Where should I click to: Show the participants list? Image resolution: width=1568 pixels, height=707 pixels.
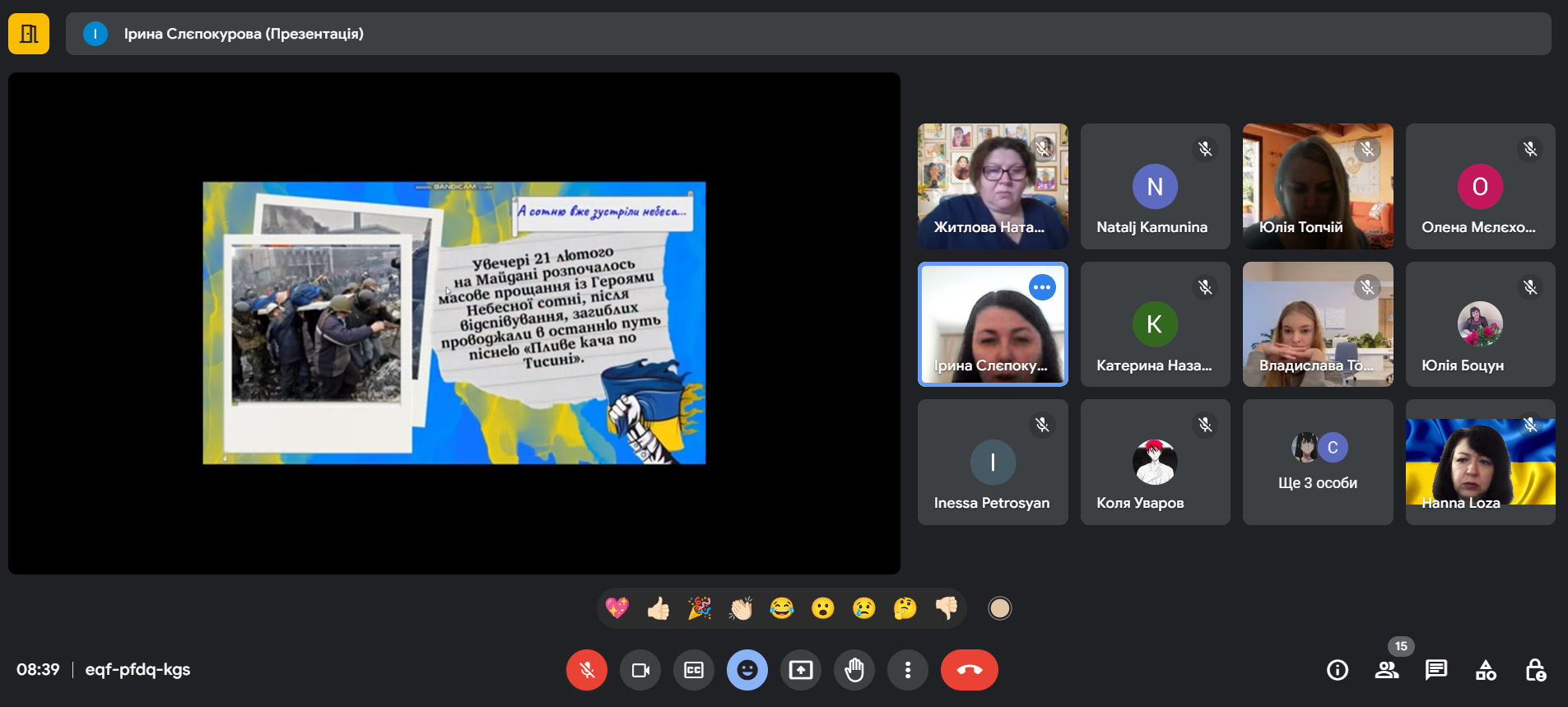click(x=1387, y=670)
